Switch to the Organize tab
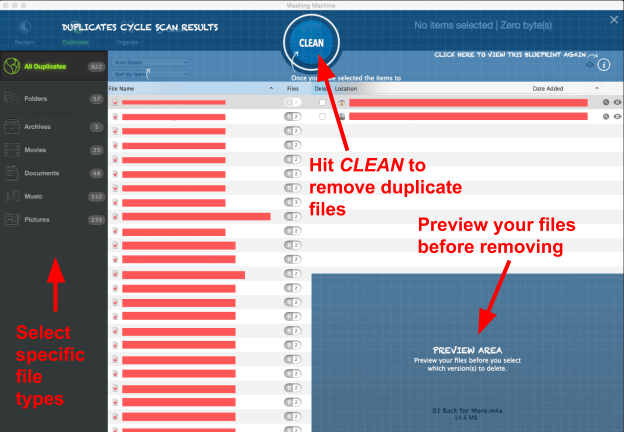 (127, 33)
